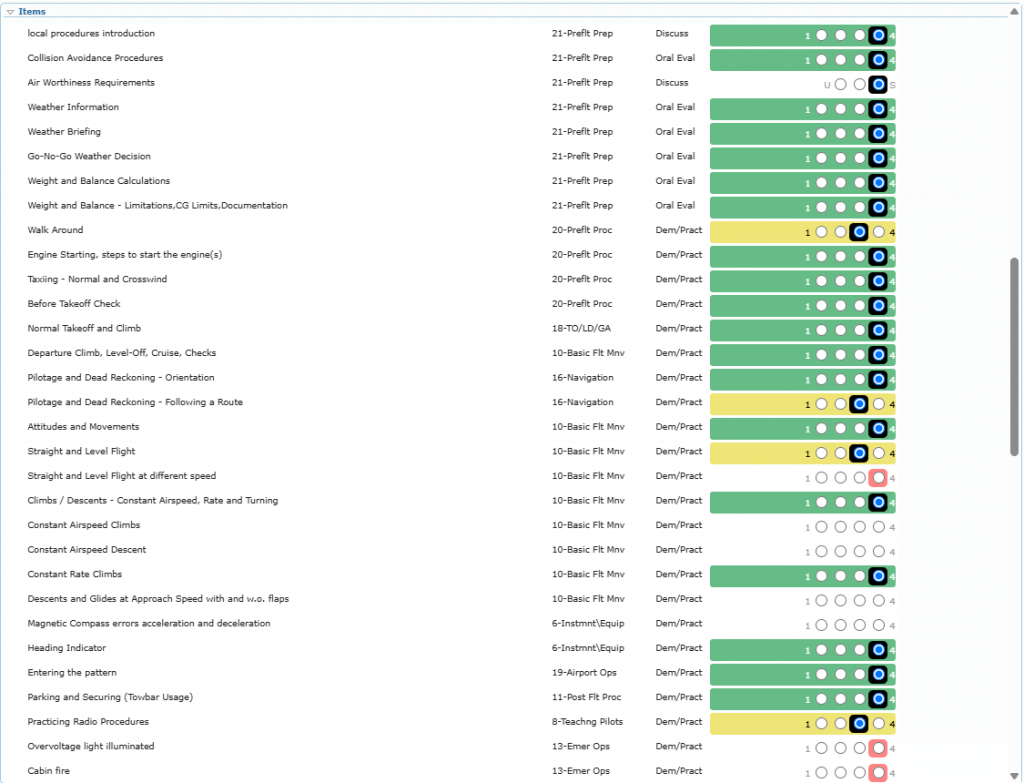1024x783 pixels.
Task: Select grade 1 for Parking and Securing row
Action: [x=822, y=699]
